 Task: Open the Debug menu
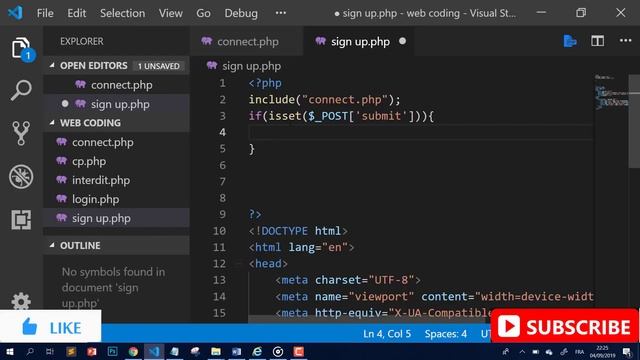click(241, 13)
